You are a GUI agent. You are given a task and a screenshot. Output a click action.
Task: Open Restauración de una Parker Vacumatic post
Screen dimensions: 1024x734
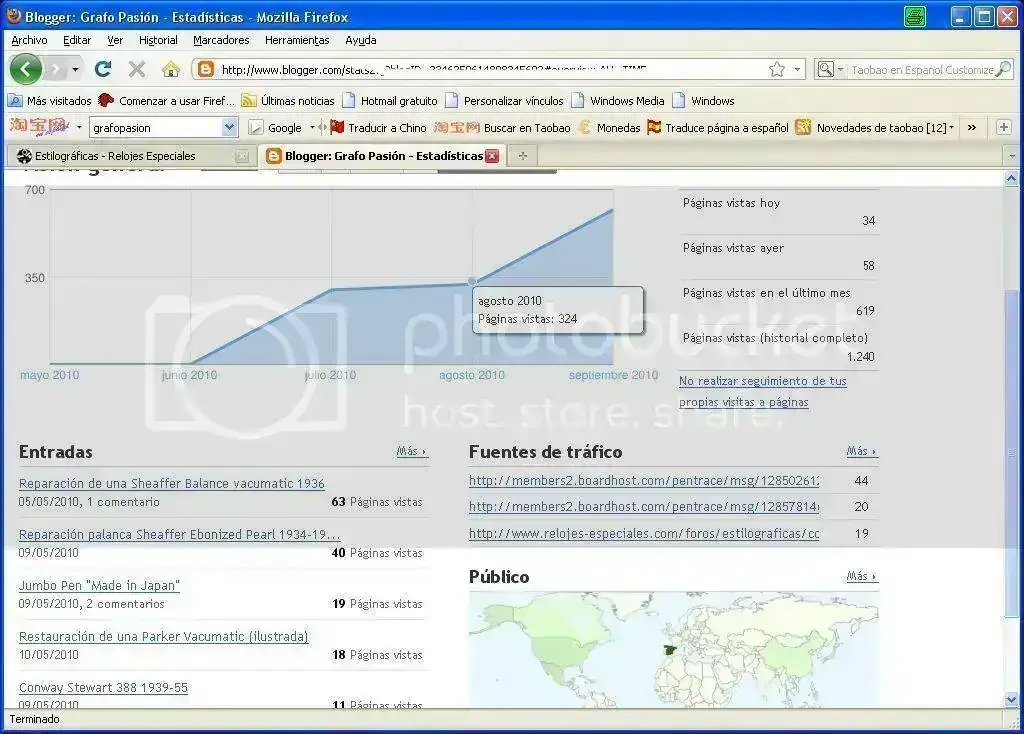pyautogui.click(x=163, y=636)
